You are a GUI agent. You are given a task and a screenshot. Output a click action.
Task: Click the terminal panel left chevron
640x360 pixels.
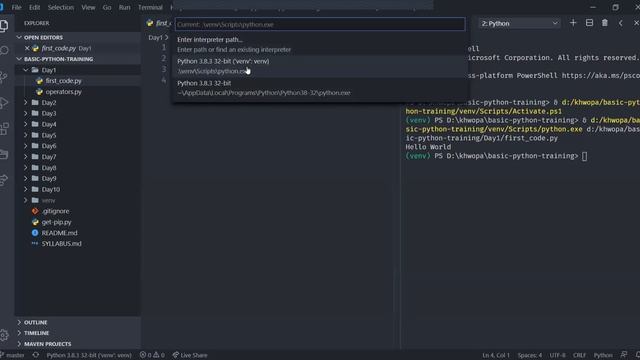pos(620,23)
